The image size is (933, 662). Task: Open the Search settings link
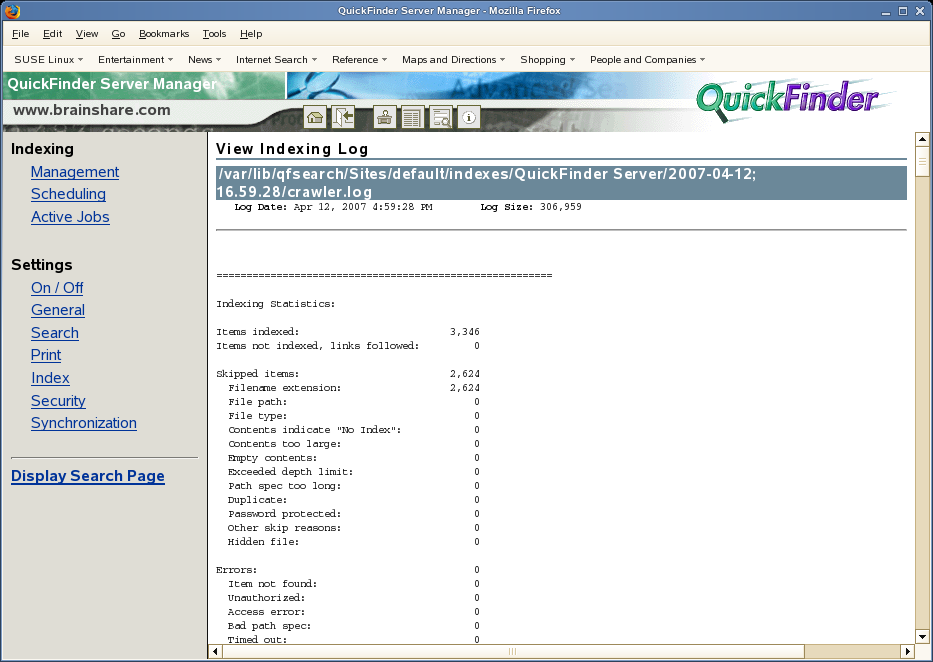click(x=55, y=333)
